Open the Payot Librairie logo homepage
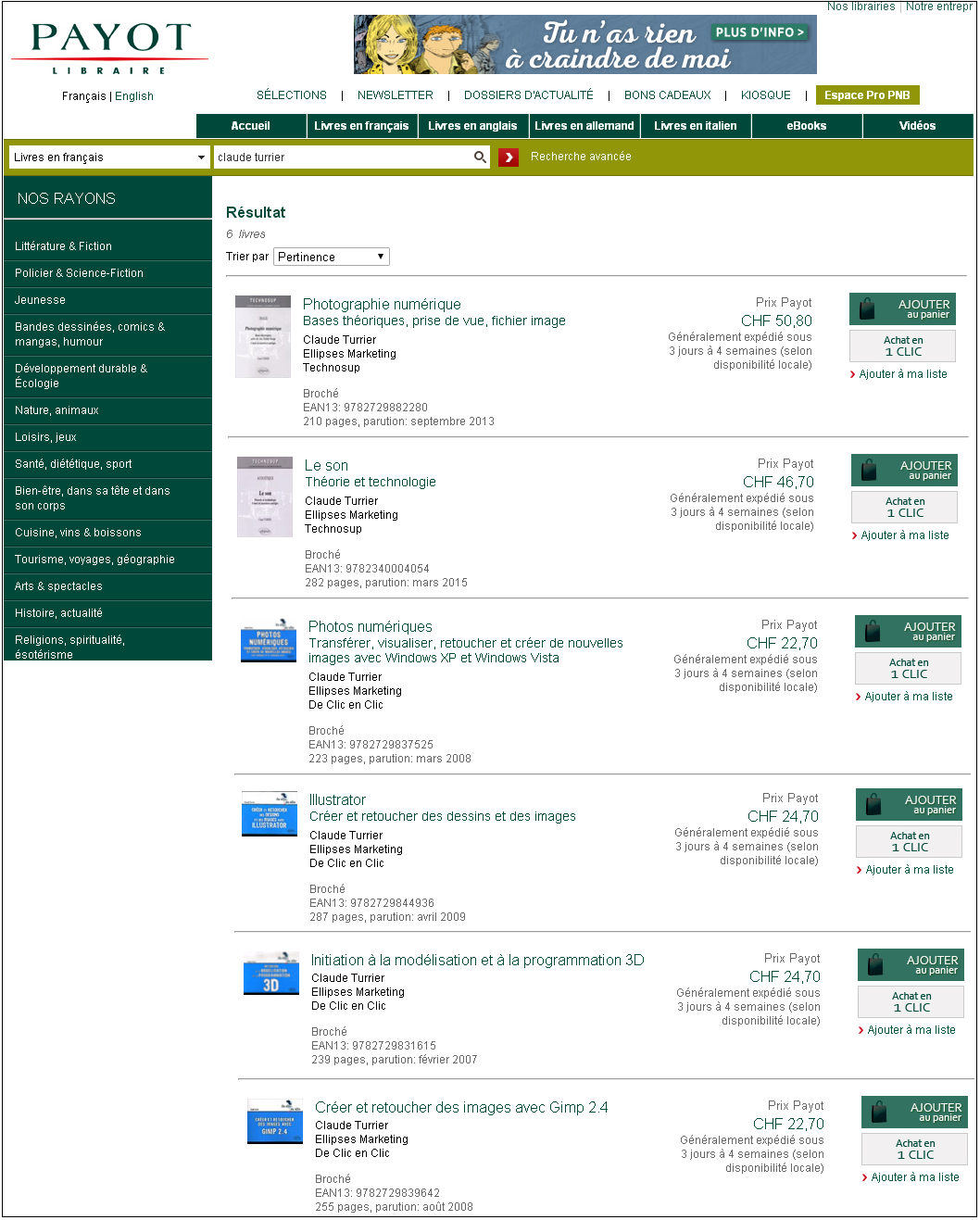 click(110, 48)
